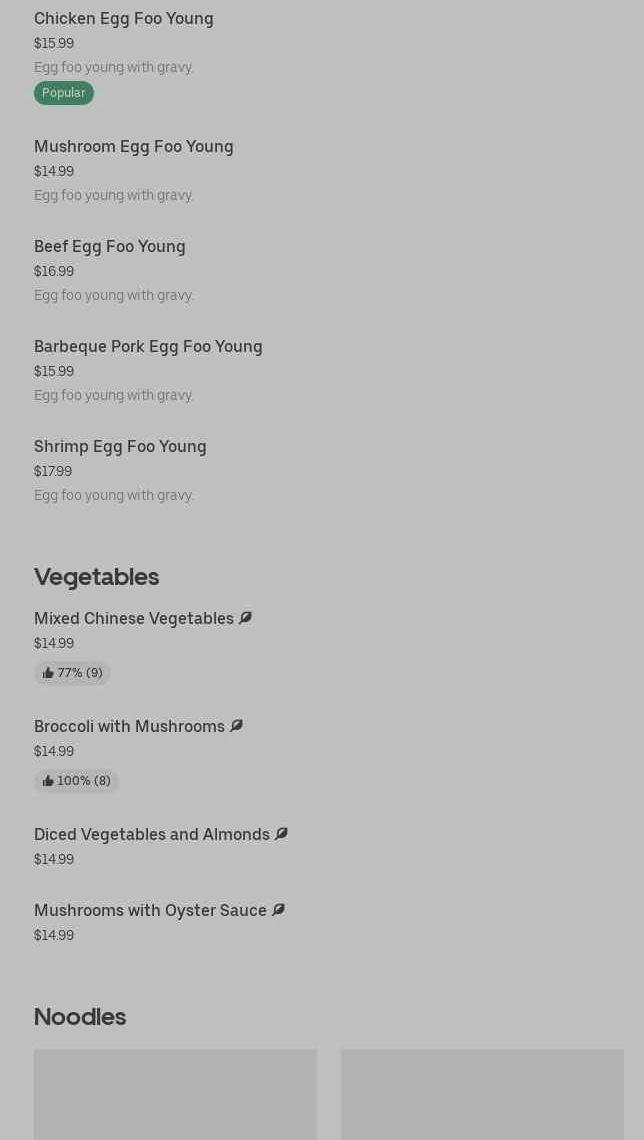Open the first Noodles item thumbnail

pyautogui.click(x=175, y=1094)
